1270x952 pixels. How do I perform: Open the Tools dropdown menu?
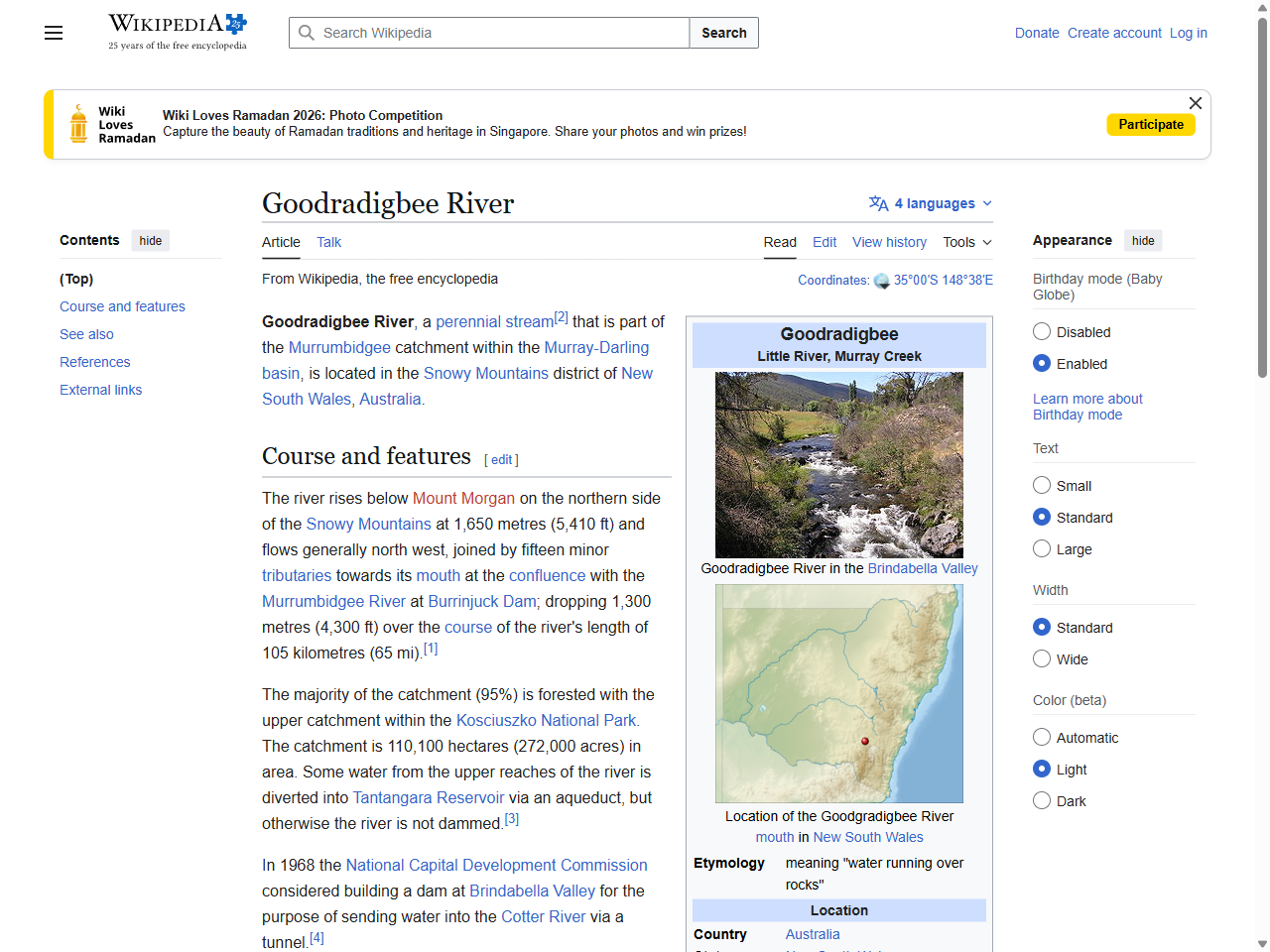[x=965, y=242]
